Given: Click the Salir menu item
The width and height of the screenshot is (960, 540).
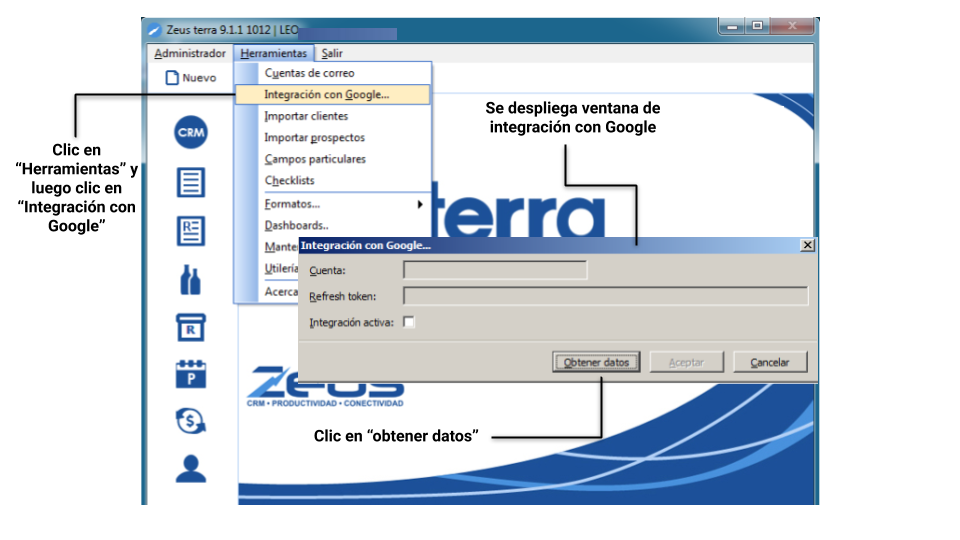Looking at the screenshot, I should coord(332,53).
